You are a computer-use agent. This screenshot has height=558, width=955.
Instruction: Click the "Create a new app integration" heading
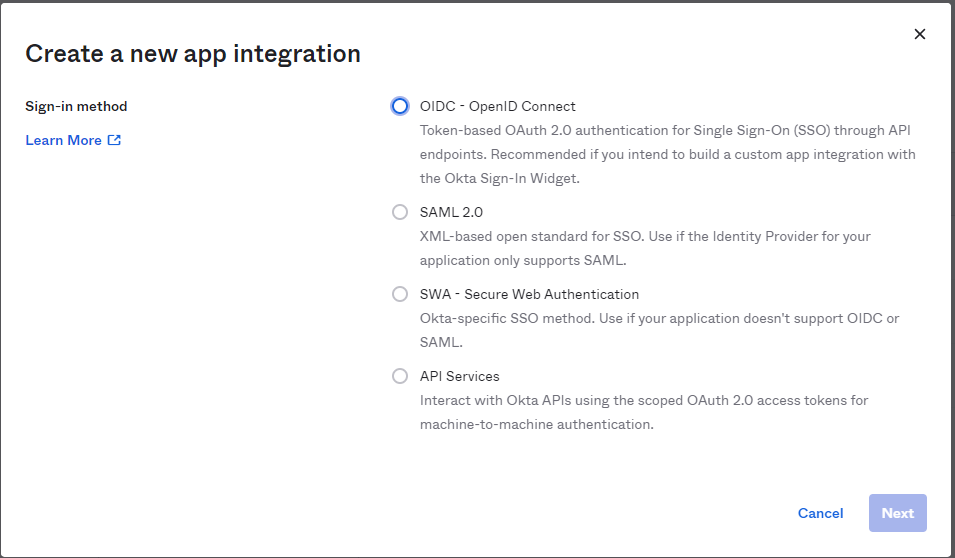point(193,53)
